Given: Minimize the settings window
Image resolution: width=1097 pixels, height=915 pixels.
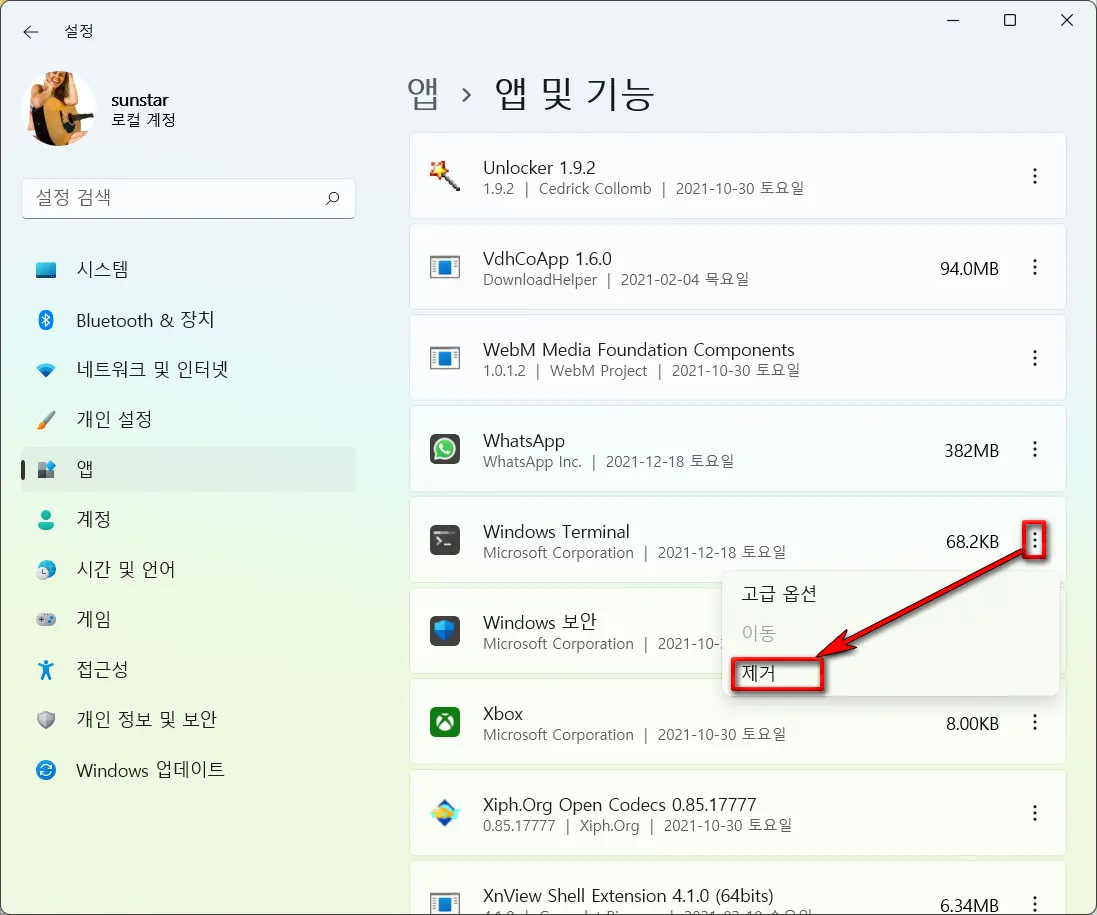Looking at the screenshot, I should click(x=953, y=20).
